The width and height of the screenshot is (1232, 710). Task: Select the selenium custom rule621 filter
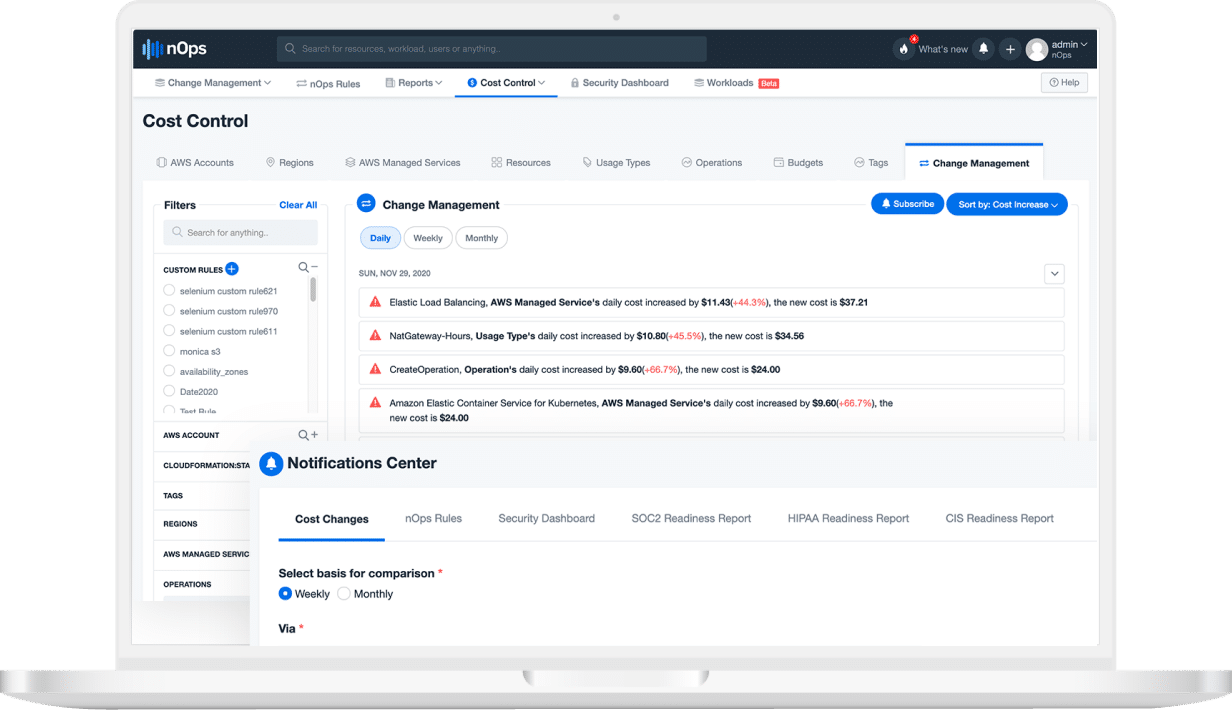point(169,291)
